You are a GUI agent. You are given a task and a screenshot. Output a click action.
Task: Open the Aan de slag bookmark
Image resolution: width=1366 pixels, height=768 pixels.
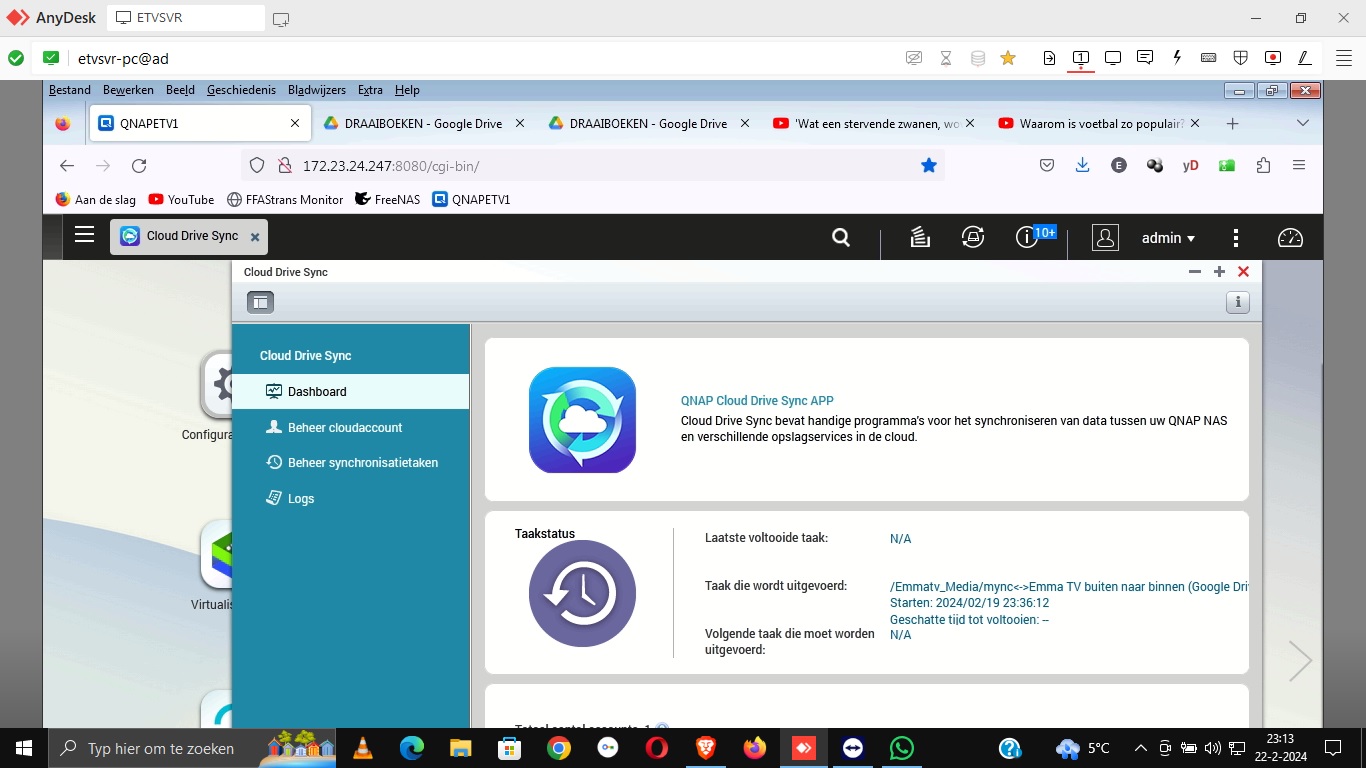(95, 199)
